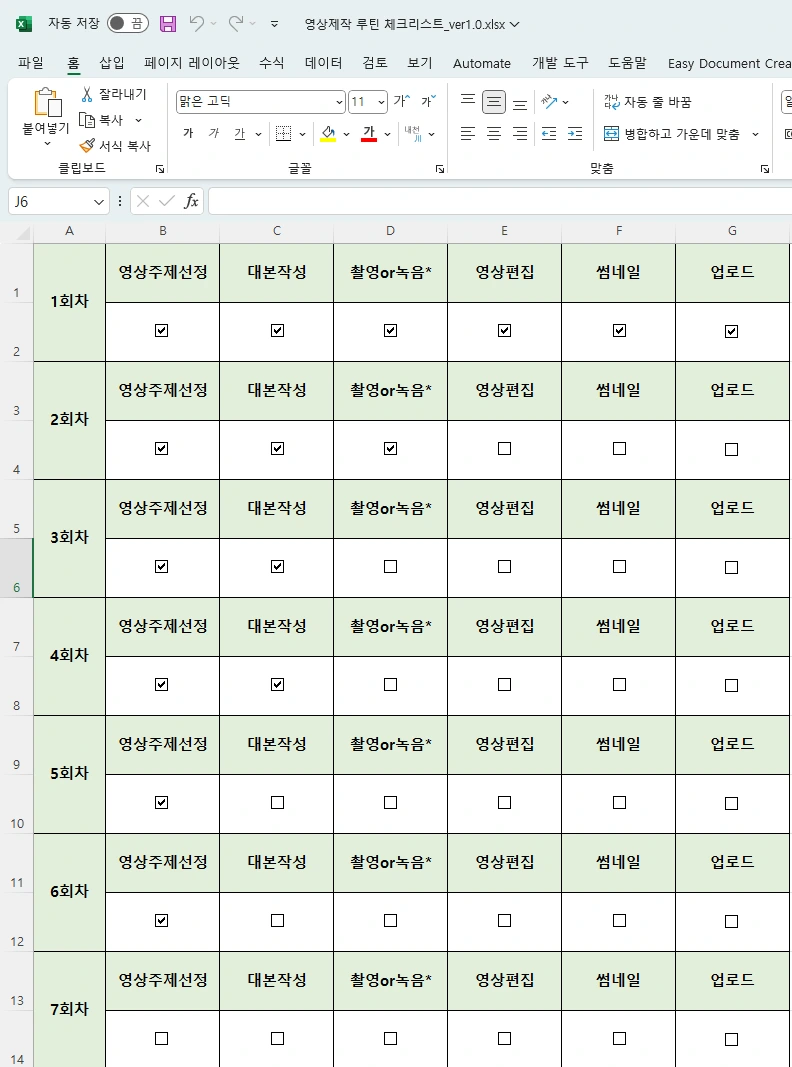Check 5회차 대본작성 checkbox
Image resolution: width=792 pixels, height=1067 pixels.
[x=278, y=802]
